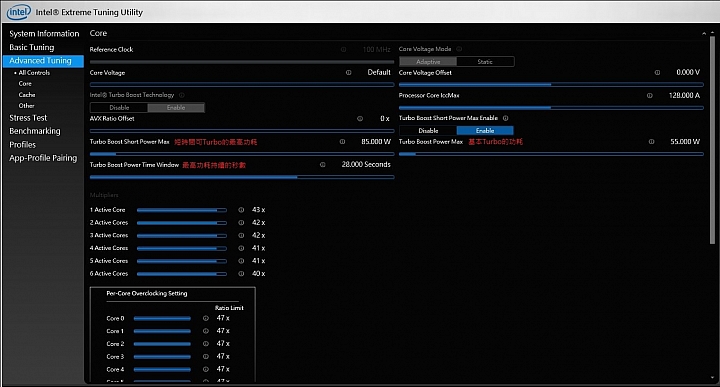Click info icon for 5 Active Cores

point(241,261)
